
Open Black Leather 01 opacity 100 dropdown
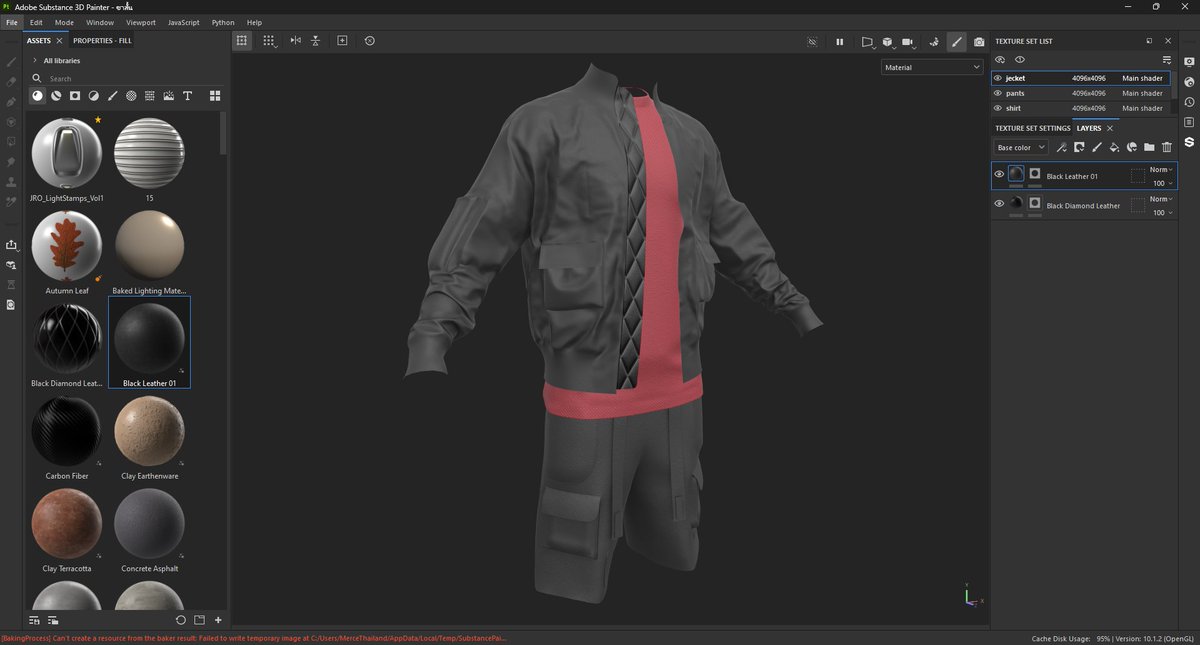[x=1162, y=183]
